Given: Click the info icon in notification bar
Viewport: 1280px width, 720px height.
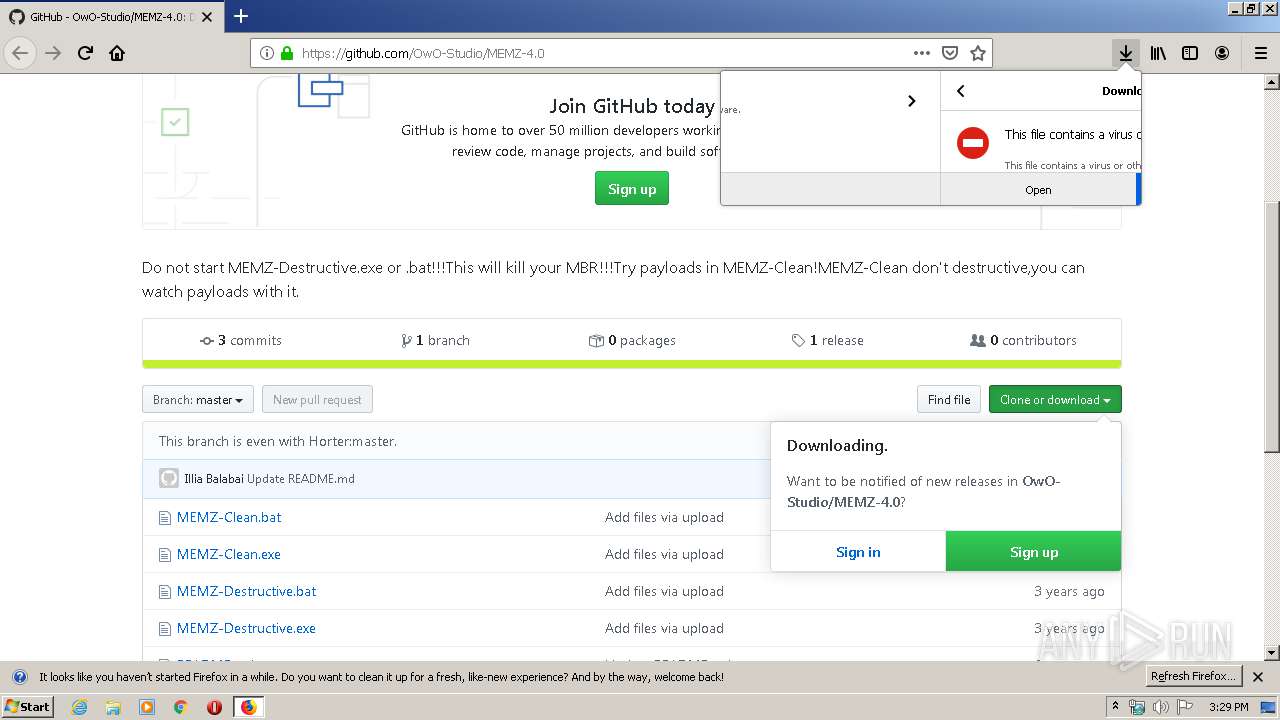Looking at the screenshot, I should click(19, 677).
